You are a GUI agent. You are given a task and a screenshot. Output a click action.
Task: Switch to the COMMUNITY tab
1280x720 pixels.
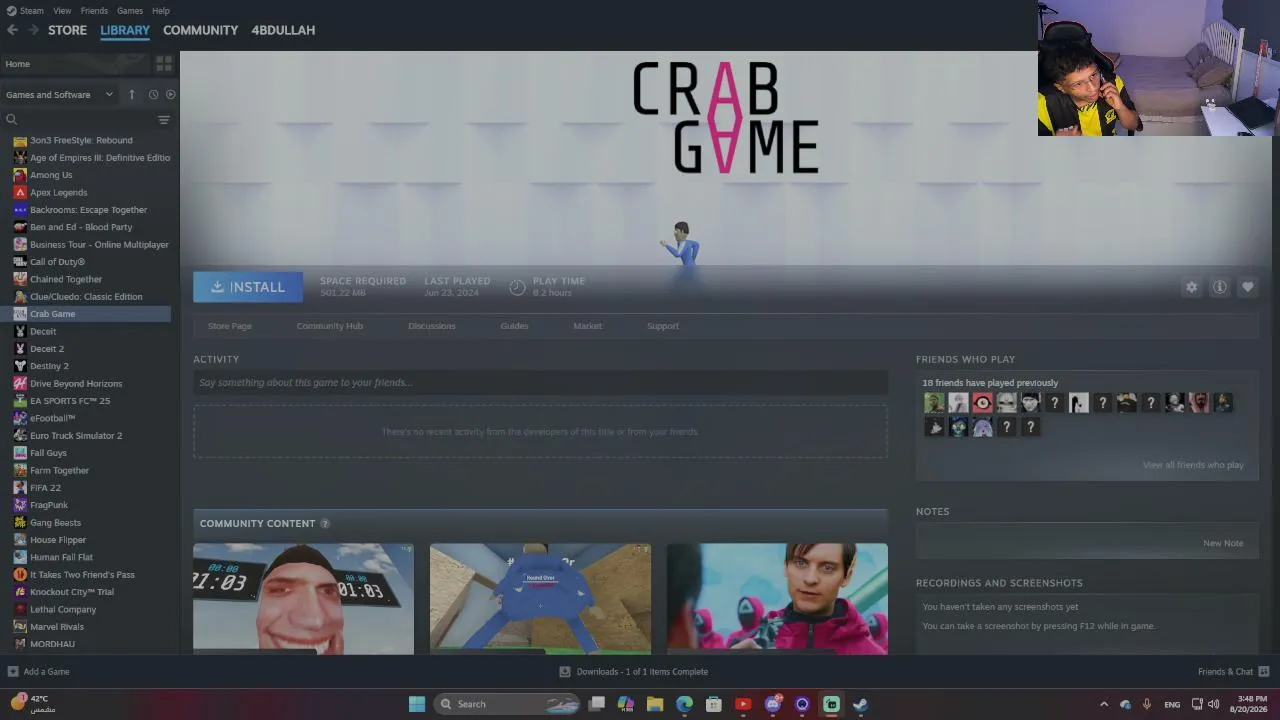[x=200, y=30]
